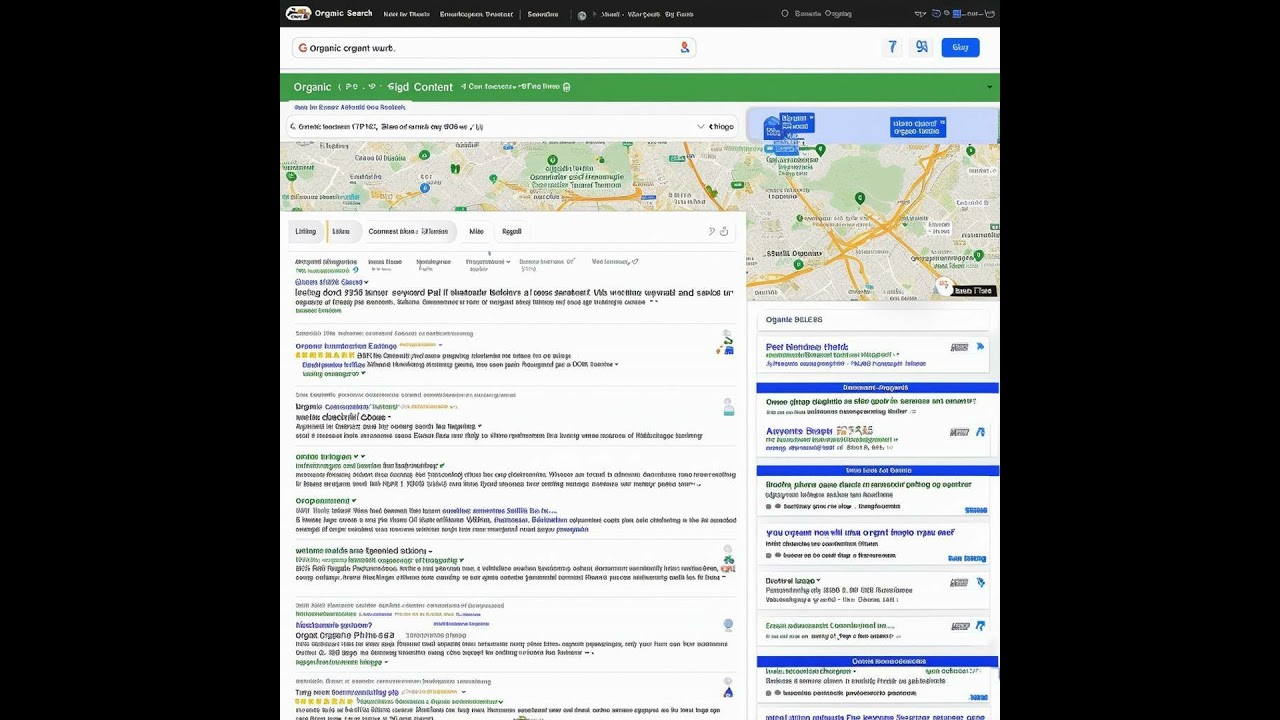Image resolution: width=1280 pixels, height=720 pixels.
Task: Click the left map panel thumbnail
Action: click(512, 176)
